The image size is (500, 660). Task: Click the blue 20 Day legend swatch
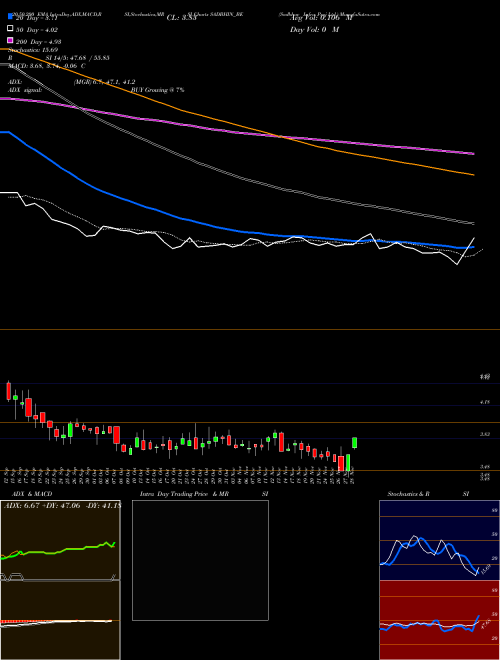(x=10, y=17)
